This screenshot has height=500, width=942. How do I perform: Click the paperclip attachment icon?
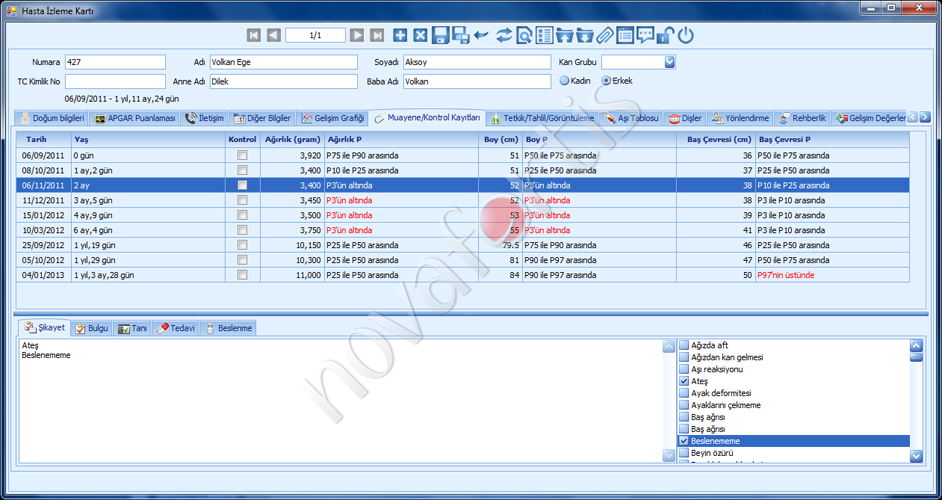click(x=604, y=35)
